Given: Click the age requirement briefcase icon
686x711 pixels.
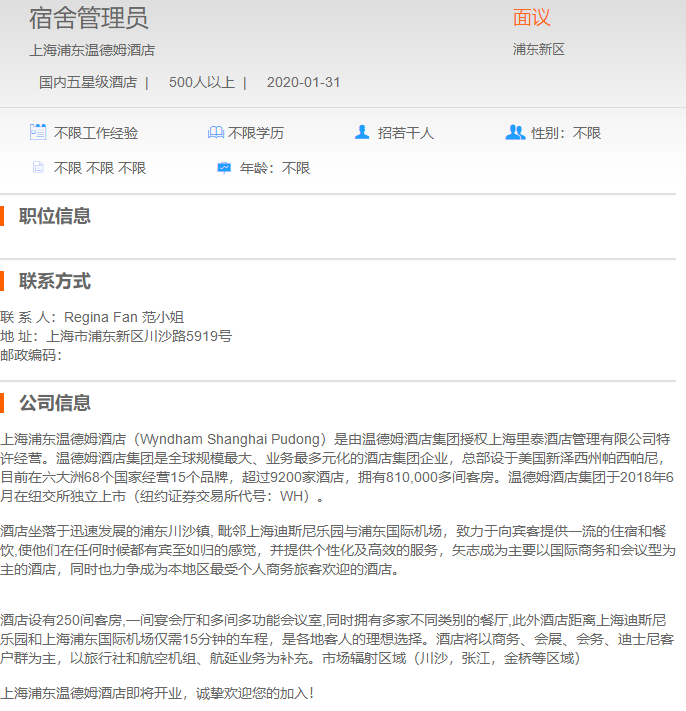Looking at the screenshot, I should [x=224, y=168].
